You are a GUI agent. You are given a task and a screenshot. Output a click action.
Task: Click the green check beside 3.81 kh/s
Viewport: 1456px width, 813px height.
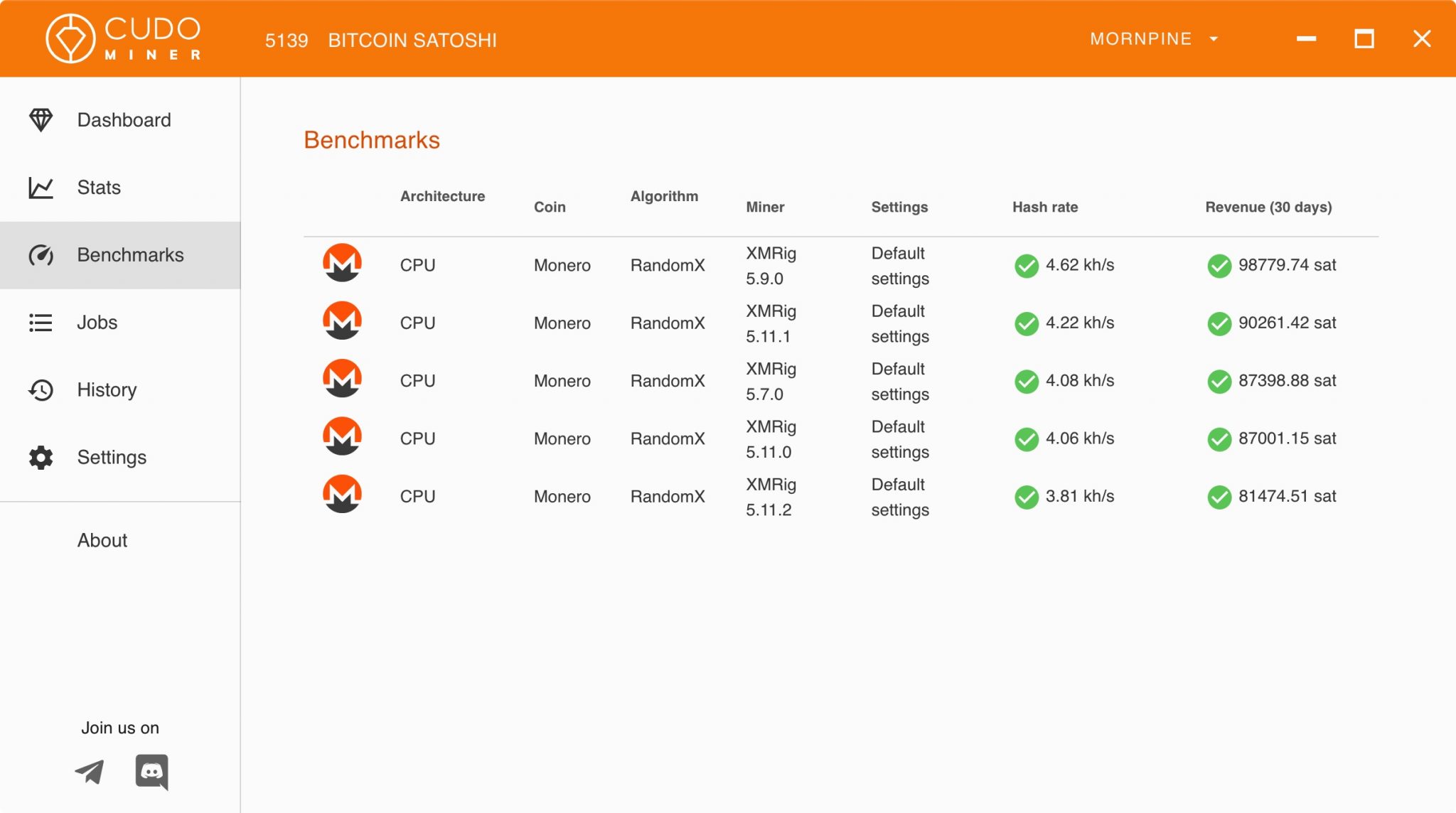1025,497
